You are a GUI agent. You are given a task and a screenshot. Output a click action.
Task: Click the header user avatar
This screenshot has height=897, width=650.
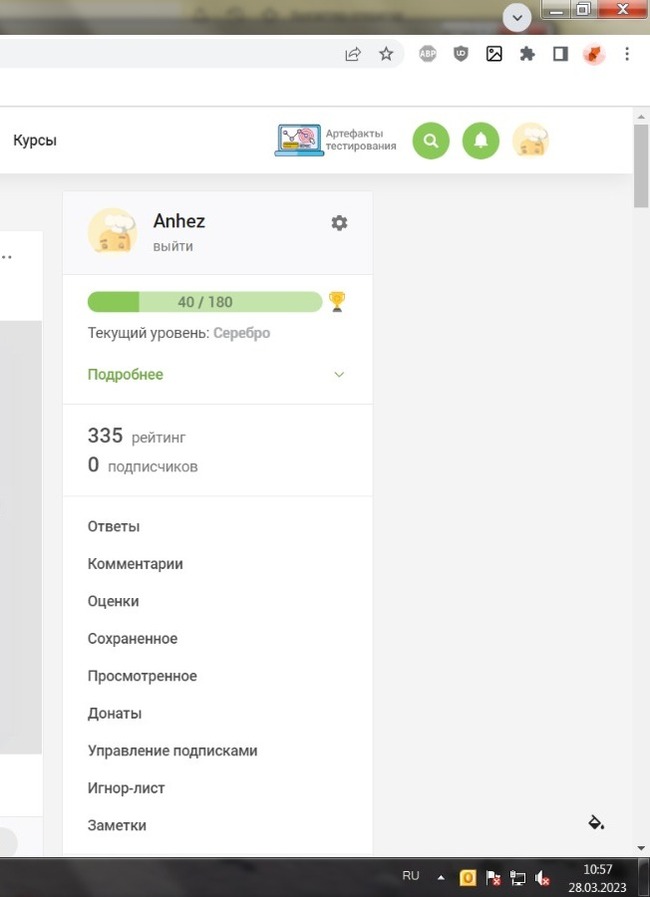click(530, 140)
